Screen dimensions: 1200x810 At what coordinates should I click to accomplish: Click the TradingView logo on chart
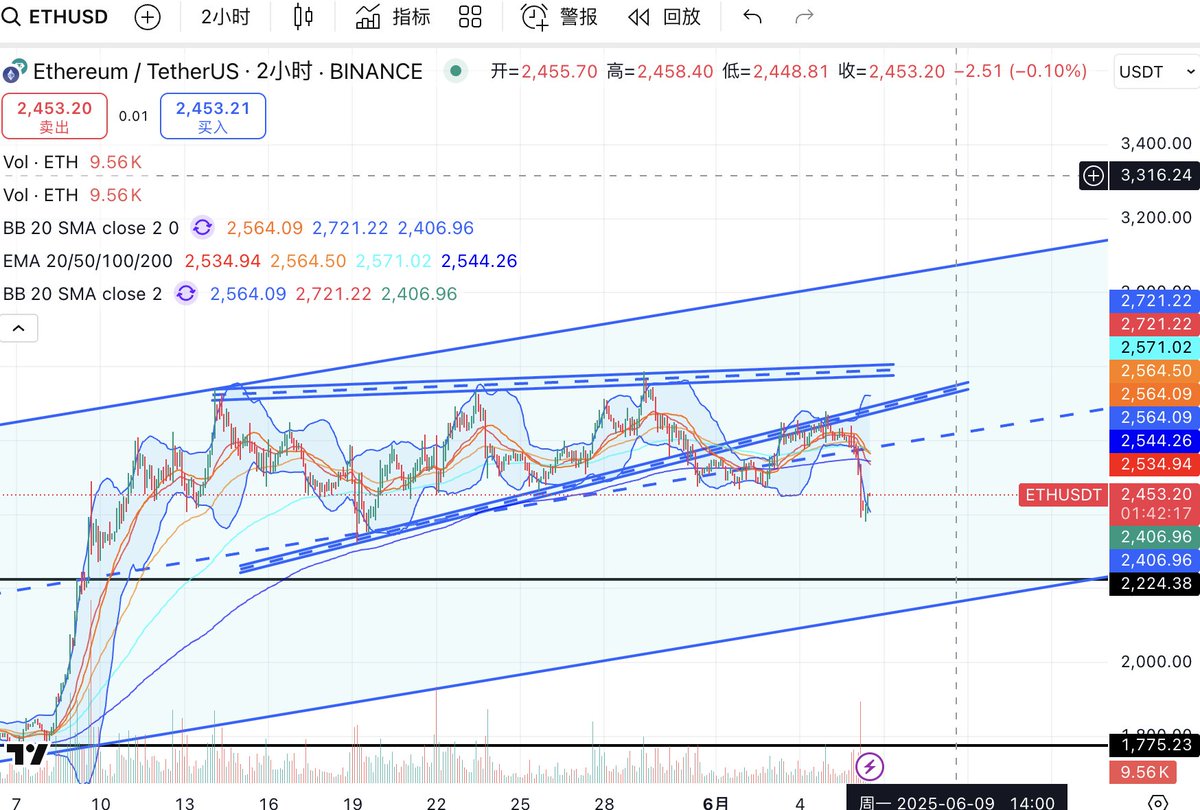[26, 754]
